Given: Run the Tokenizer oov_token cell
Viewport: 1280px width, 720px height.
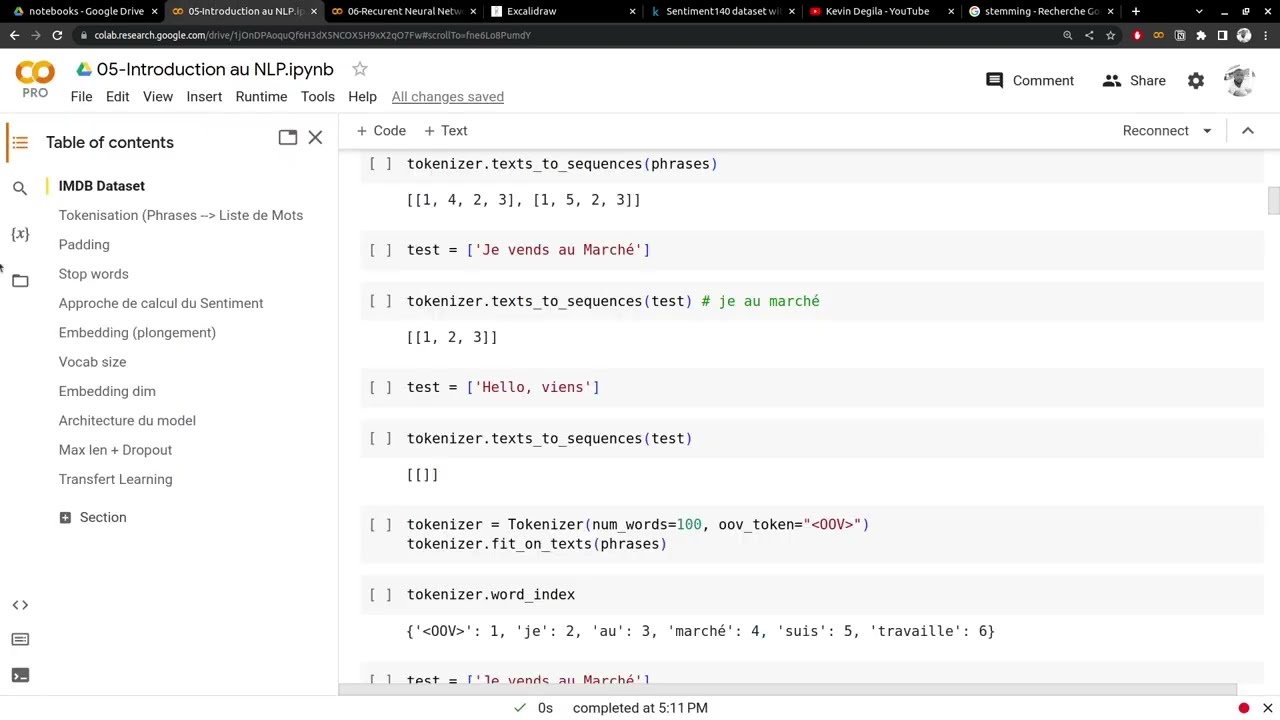Looking at the screenshot, I should (x=381, y=525).
